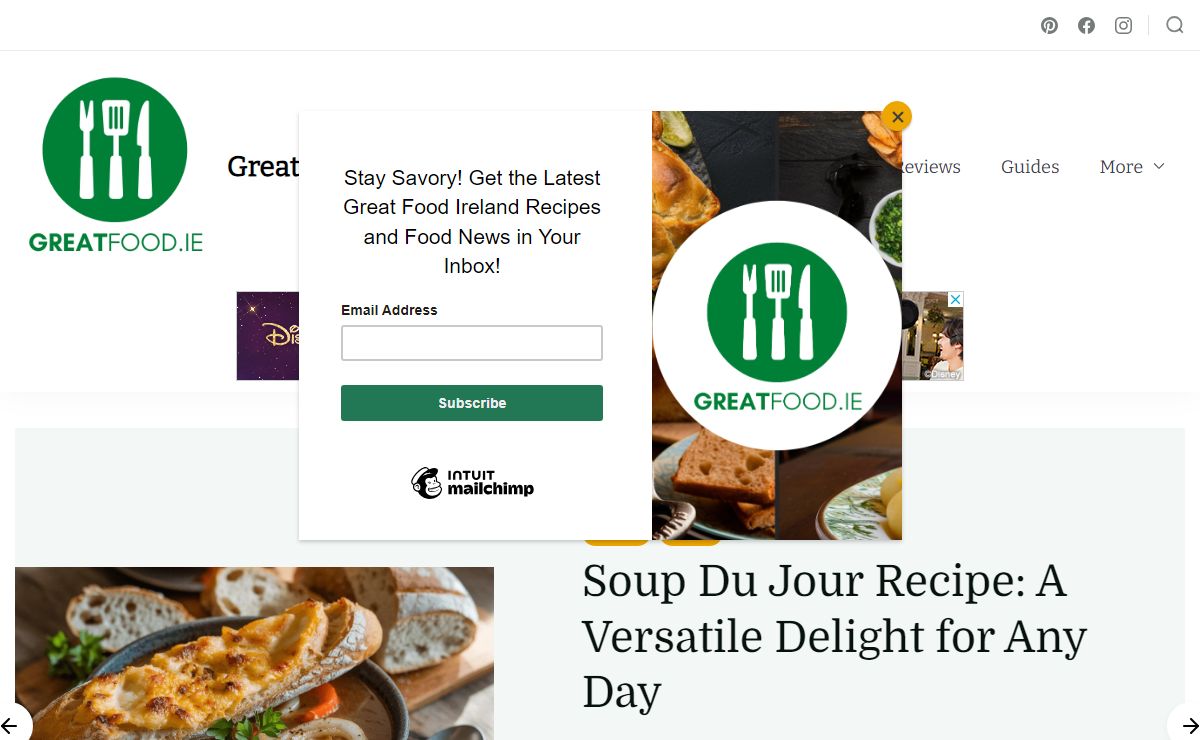The height and width of the screenshot is (740, 1200).
Task: Expand the More menu chevron
Action: click(1159, 166)
